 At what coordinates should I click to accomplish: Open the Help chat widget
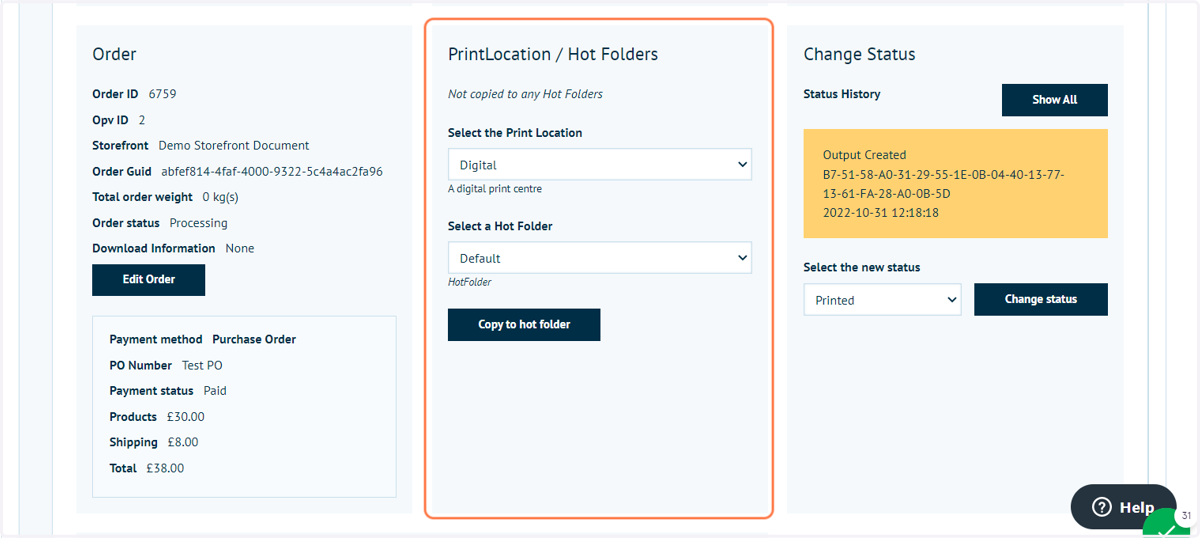pyautogui.click(x=1123, y=507)
